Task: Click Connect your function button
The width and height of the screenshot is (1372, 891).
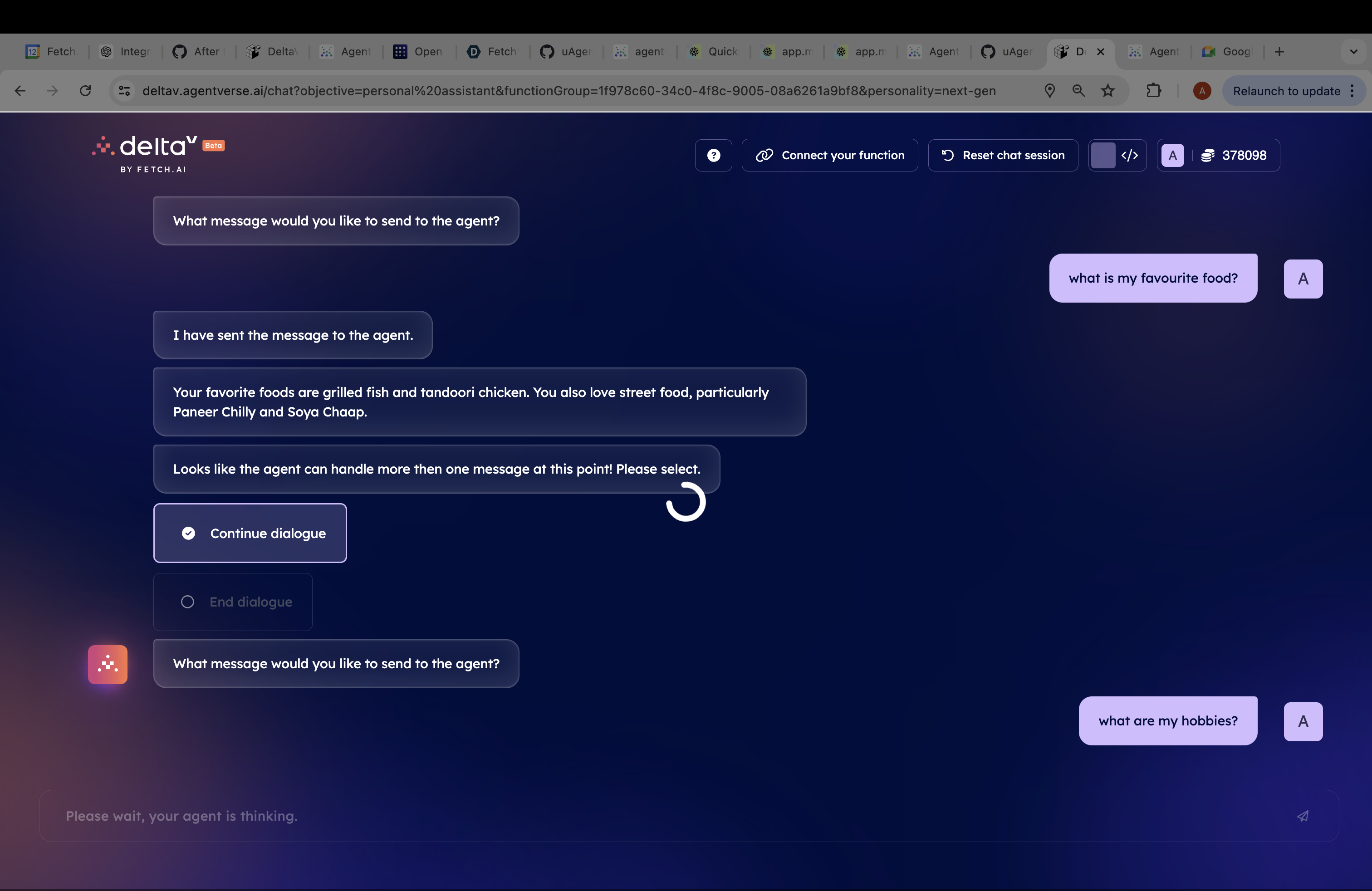Action: 829,155
